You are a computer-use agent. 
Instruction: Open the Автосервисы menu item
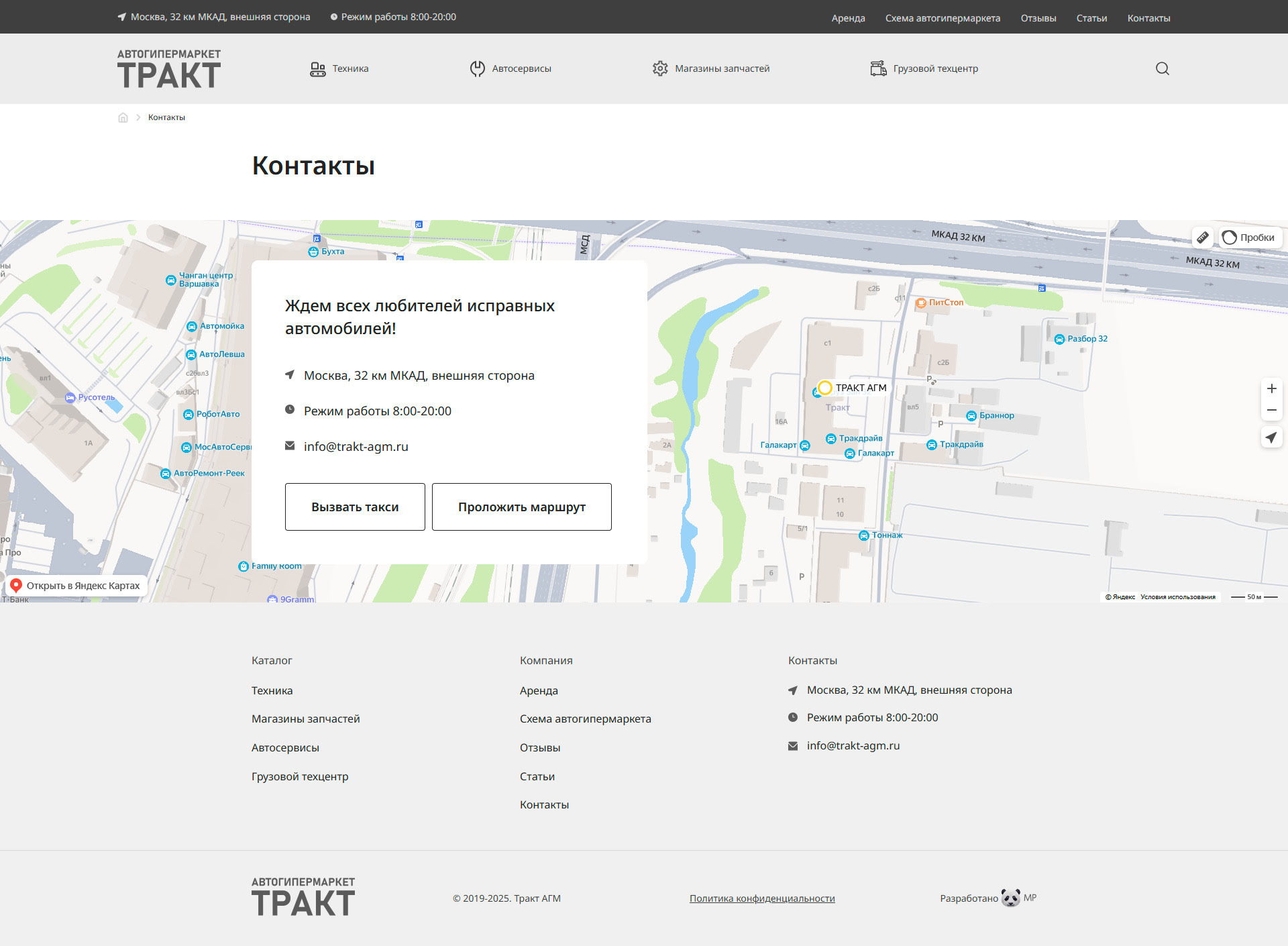511,68
